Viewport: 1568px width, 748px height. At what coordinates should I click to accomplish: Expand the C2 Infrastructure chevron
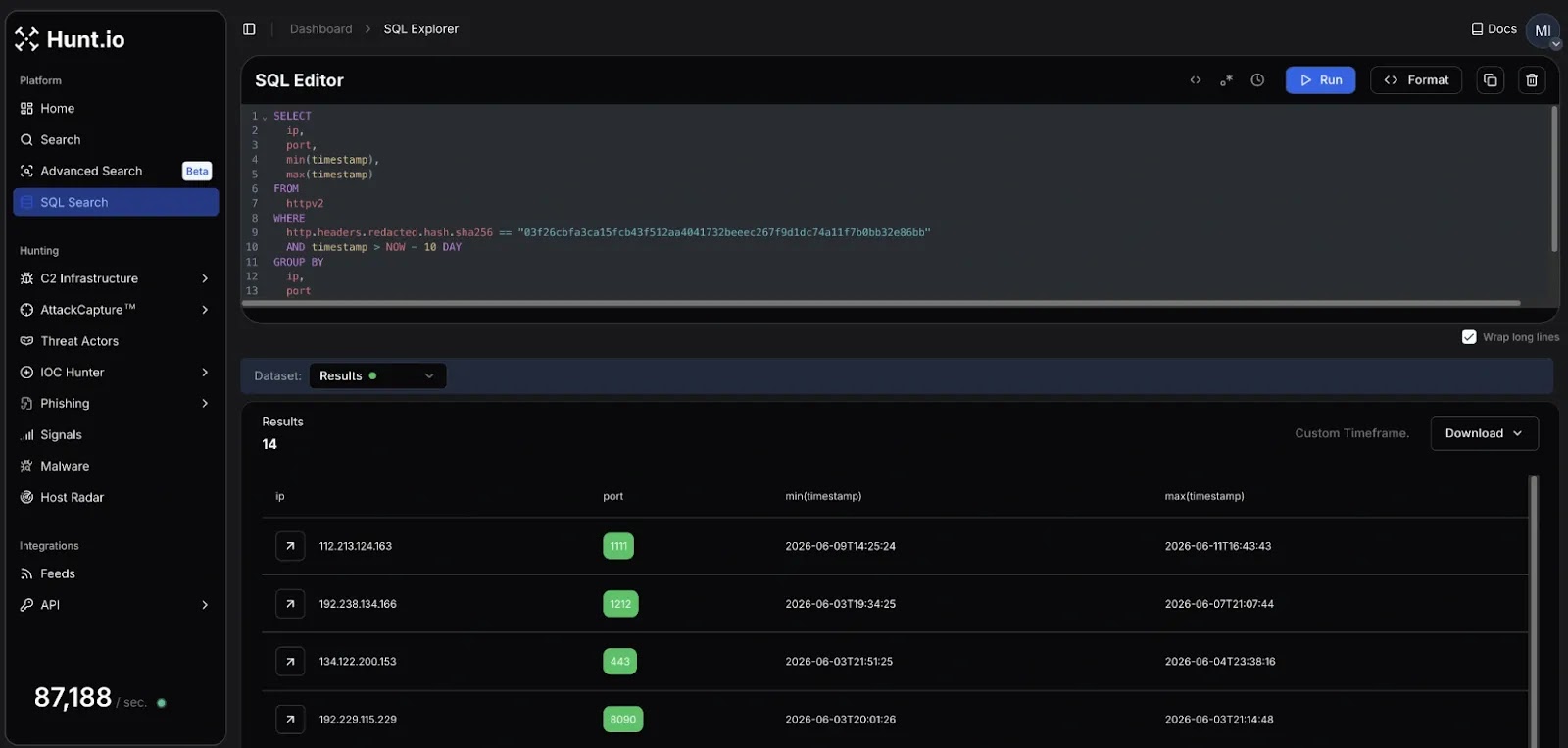(205, 278)
